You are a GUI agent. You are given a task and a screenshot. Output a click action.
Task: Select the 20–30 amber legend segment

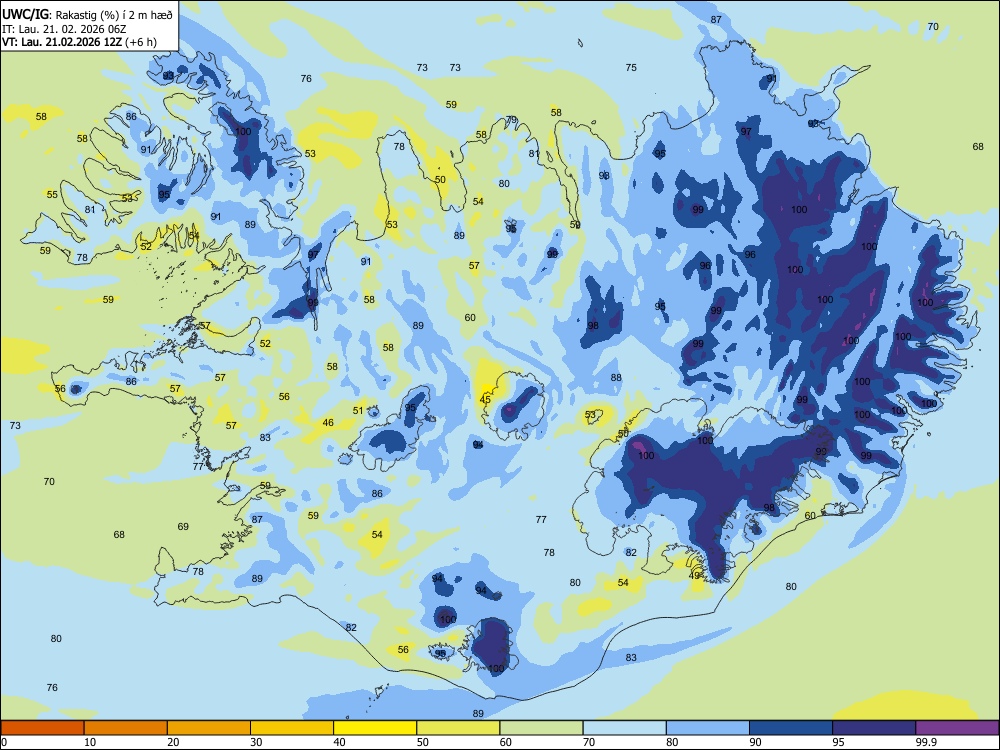(x=209, y=728)
